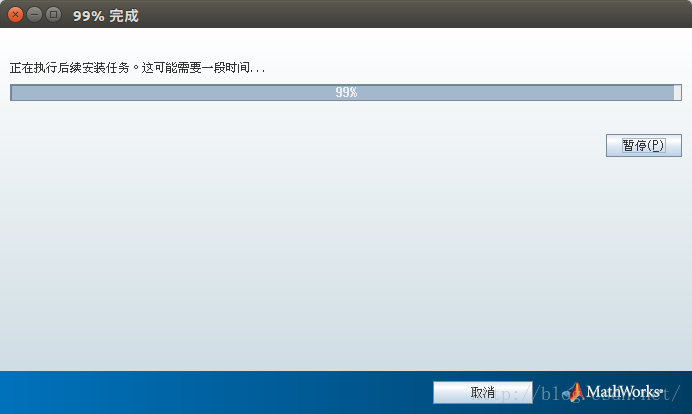Click the unfilled end of the progress bar
The width and height of the screenshot is (692, 414).
pos(677,93)
